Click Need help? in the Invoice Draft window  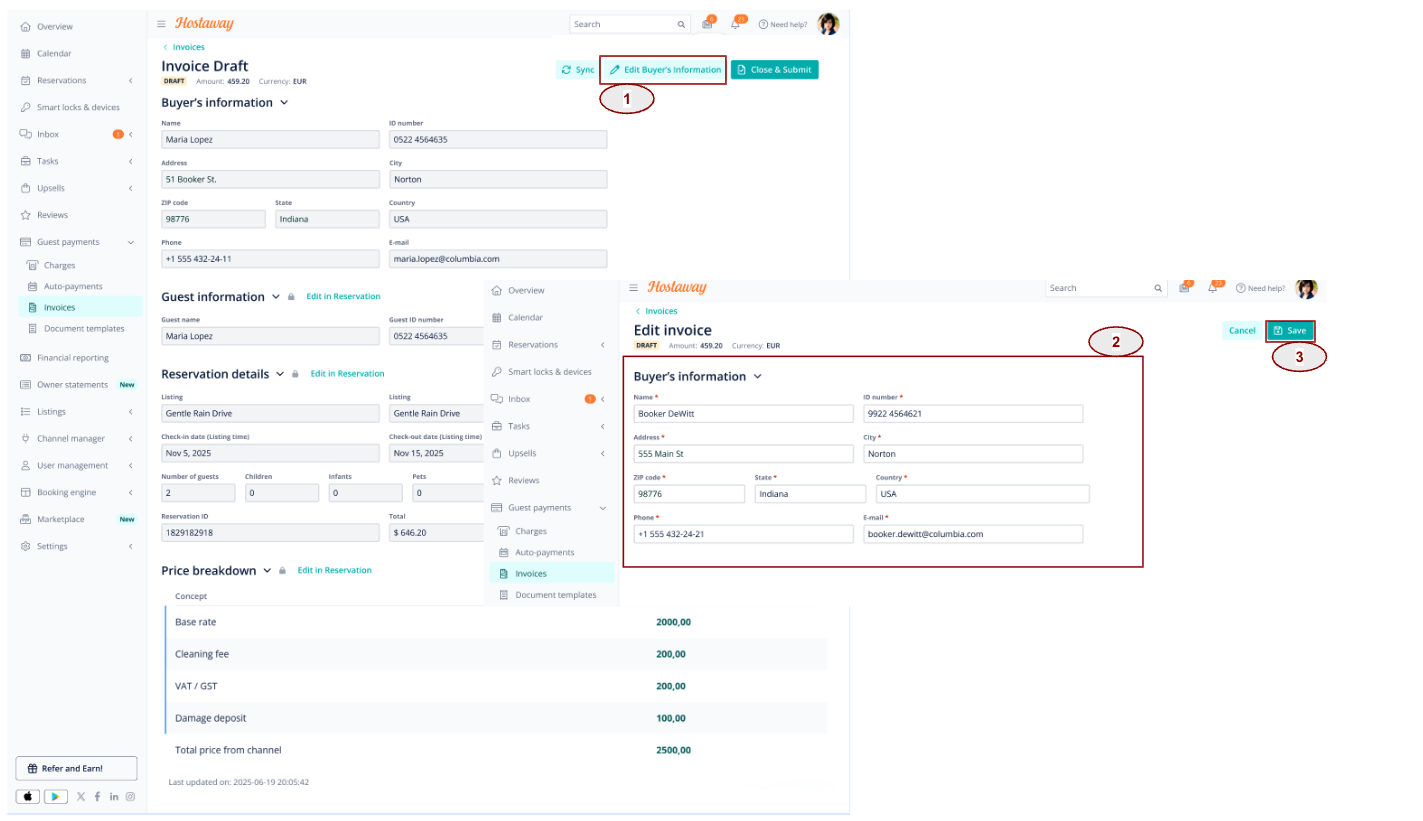pyautogui.click(x=783, y=24)
